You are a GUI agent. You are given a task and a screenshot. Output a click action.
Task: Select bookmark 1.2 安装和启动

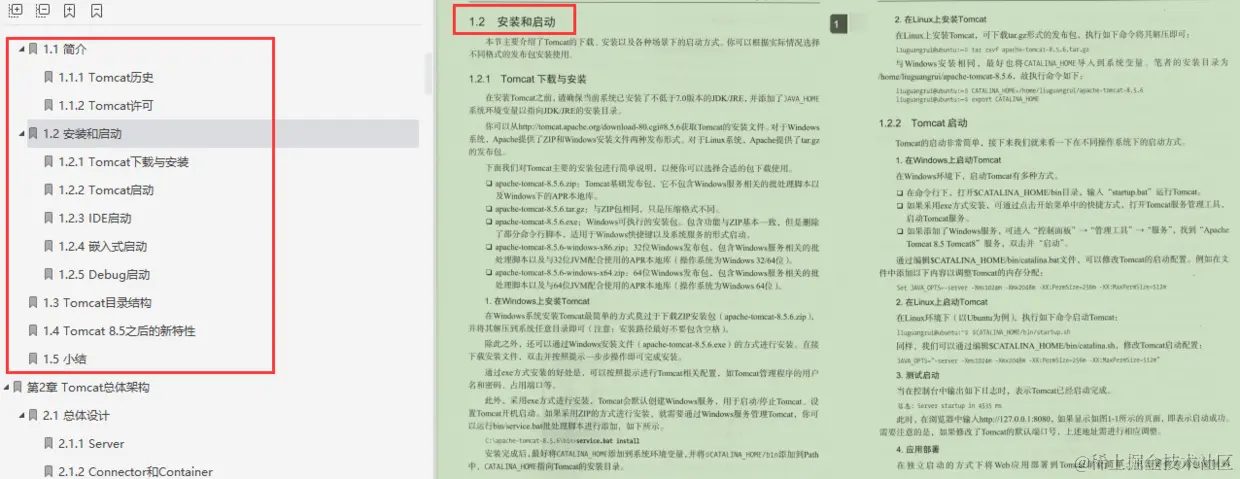tap(83, 133)
